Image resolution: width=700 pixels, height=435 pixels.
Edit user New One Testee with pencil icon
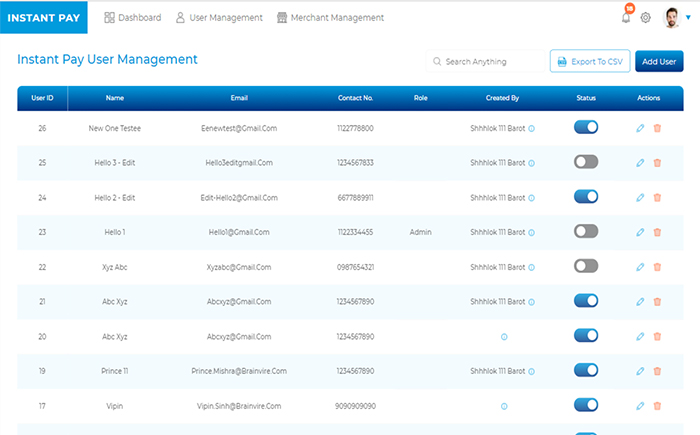pyautogui.click(x=640, y=128)
